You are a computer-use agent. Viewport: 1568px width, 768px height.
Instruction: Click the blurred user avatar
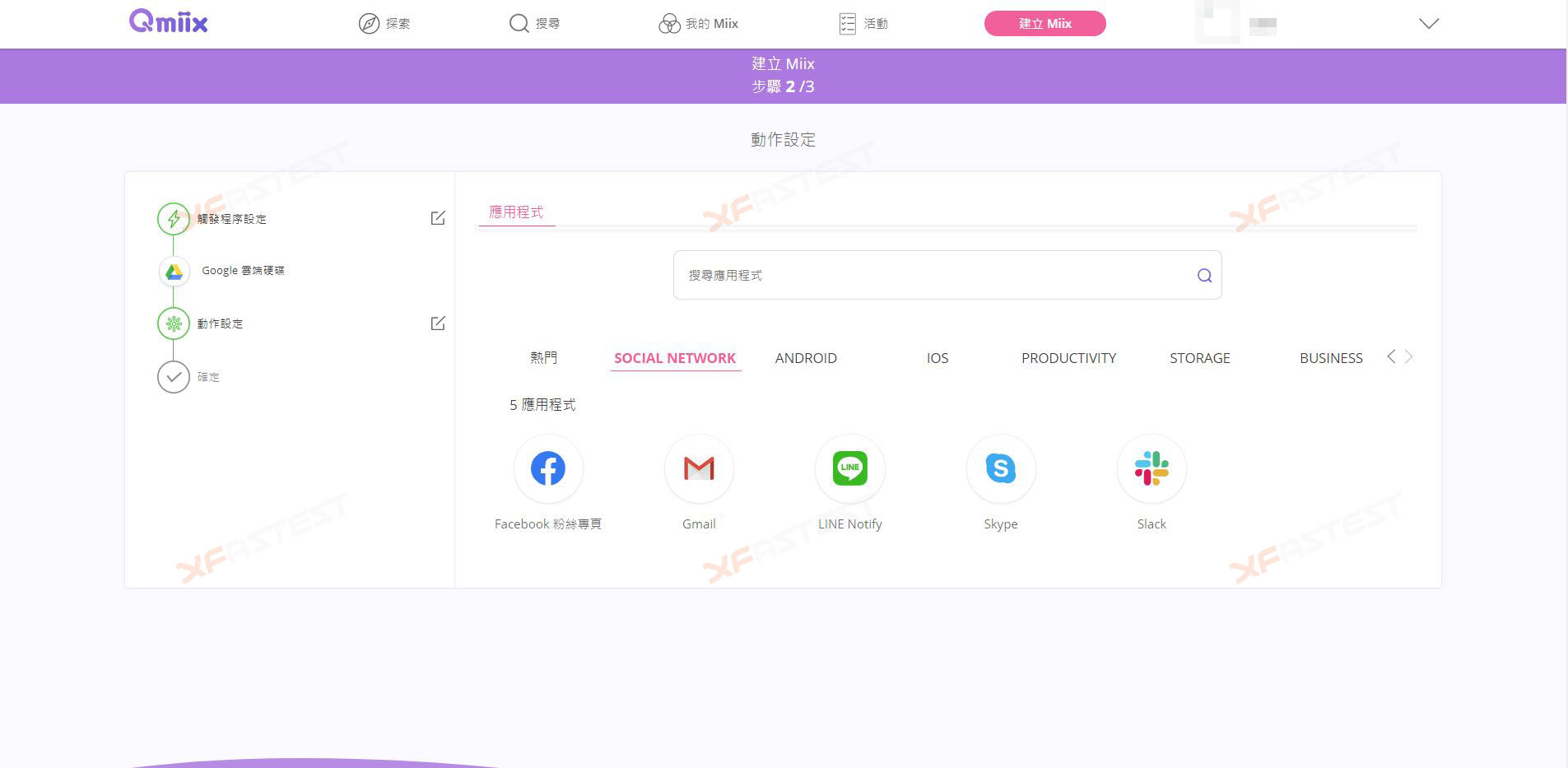[1217, 22]
